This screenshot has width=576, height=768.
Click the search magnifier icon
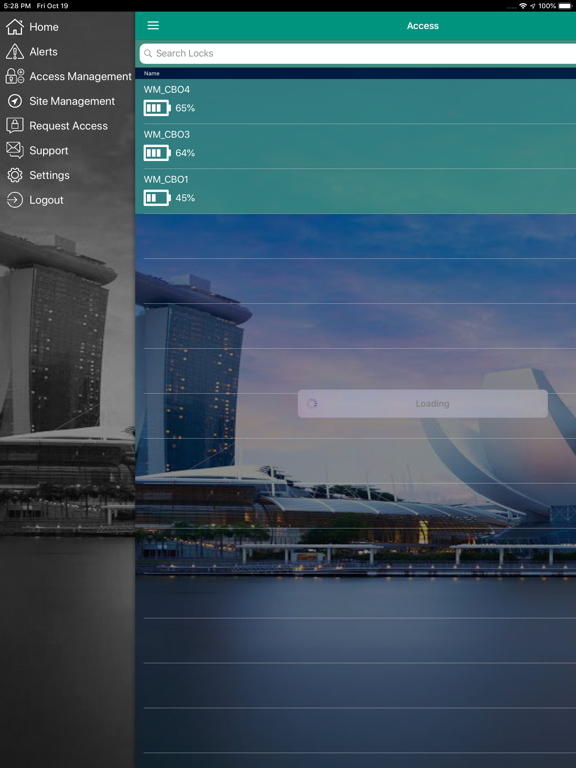click(148, 53)
